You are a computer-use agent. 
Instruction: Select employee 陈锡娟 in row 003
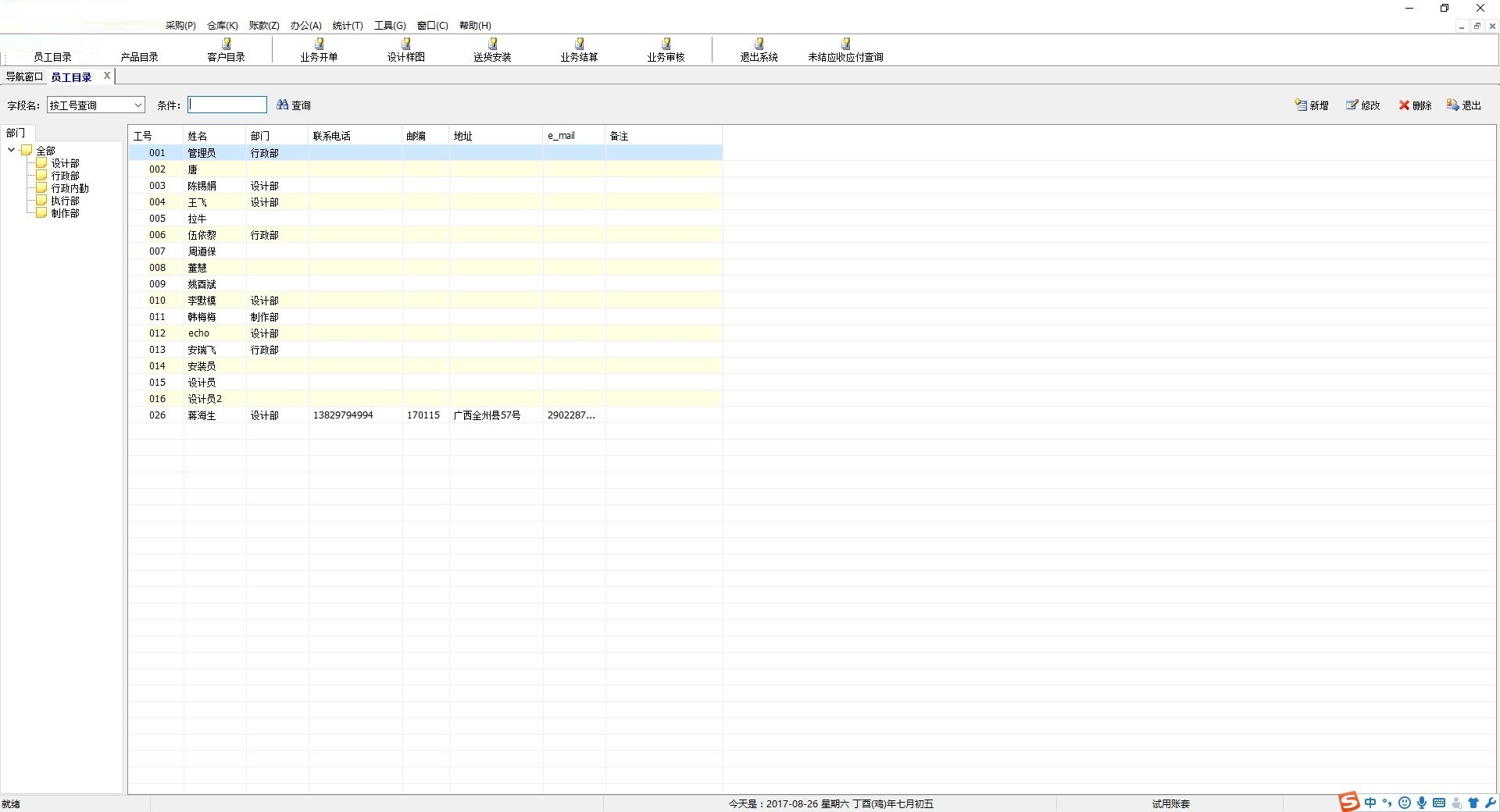coord(426,186)
